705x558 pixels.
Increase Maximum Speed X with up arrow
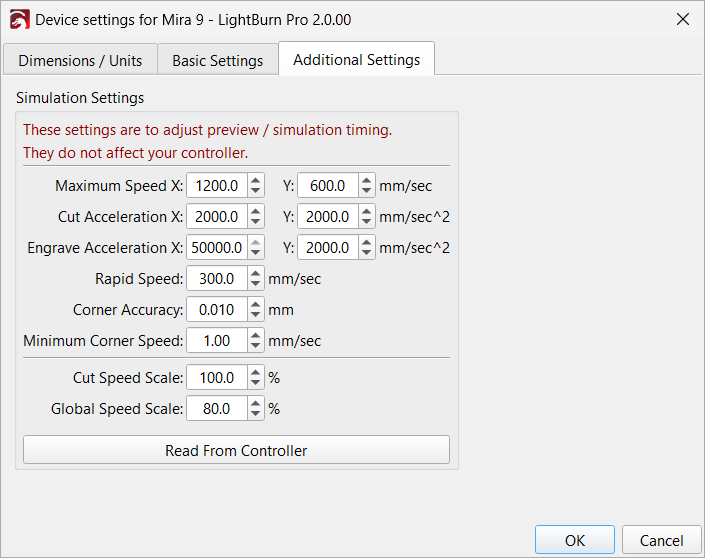(x=256, y=181)
